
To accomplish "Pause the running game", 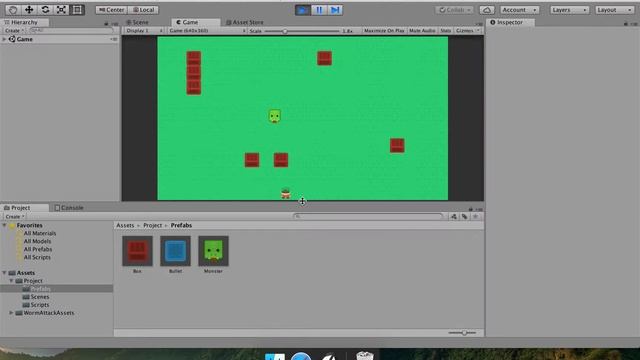I will click(x=319, y=10).
